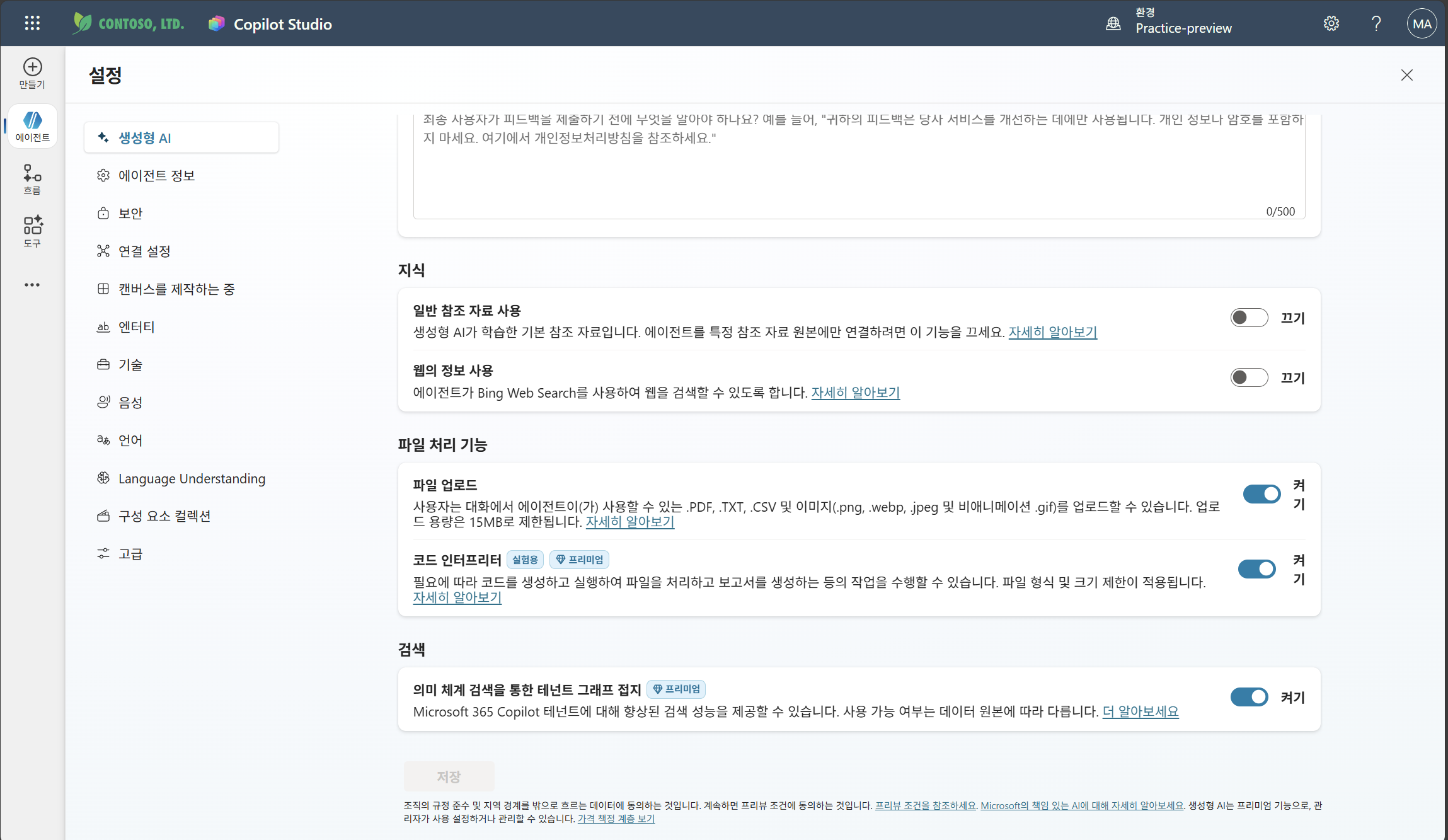Open the 가격 책정 계층 보기 link
1448x840 pixels.
(616, 819)
